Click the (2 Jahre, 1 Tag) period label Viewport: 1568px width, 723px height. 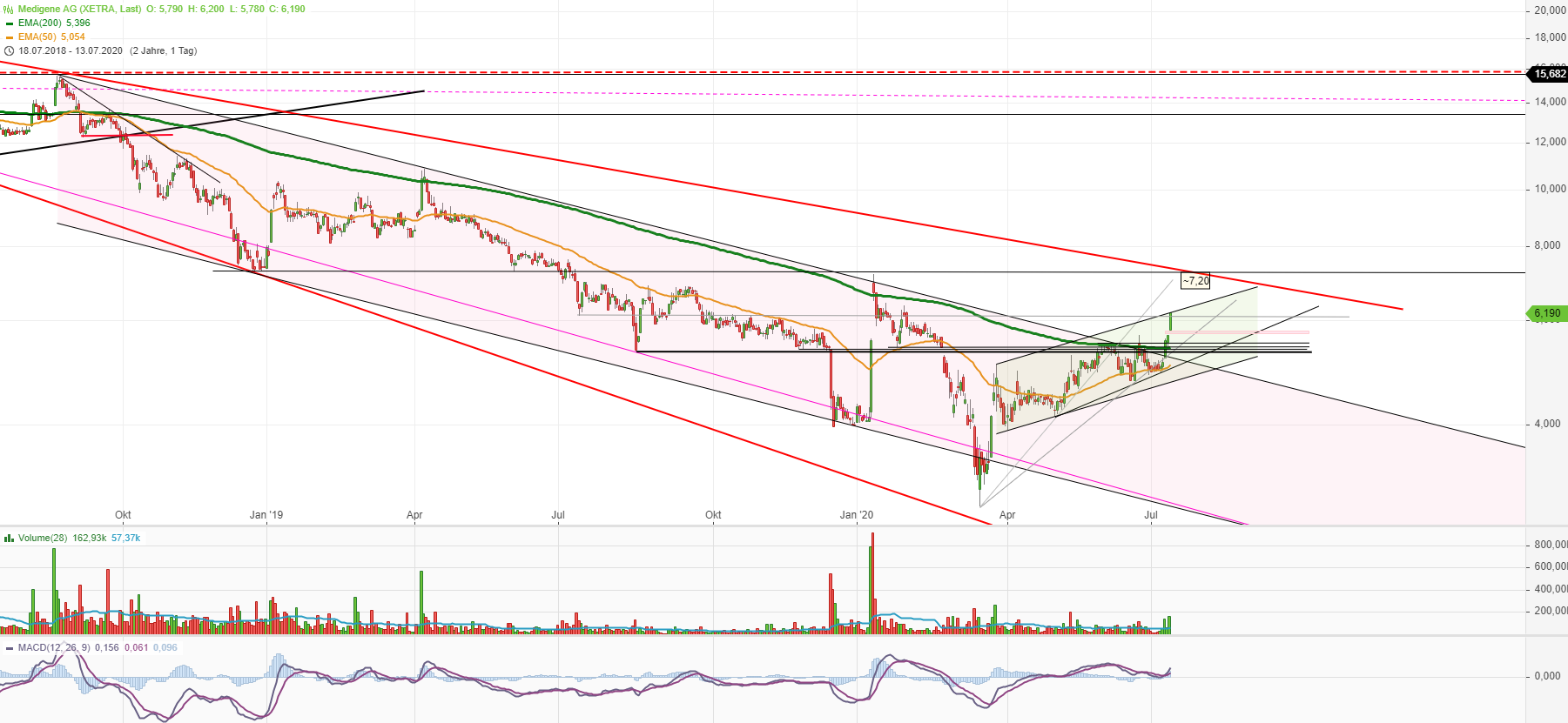point(164,50)
